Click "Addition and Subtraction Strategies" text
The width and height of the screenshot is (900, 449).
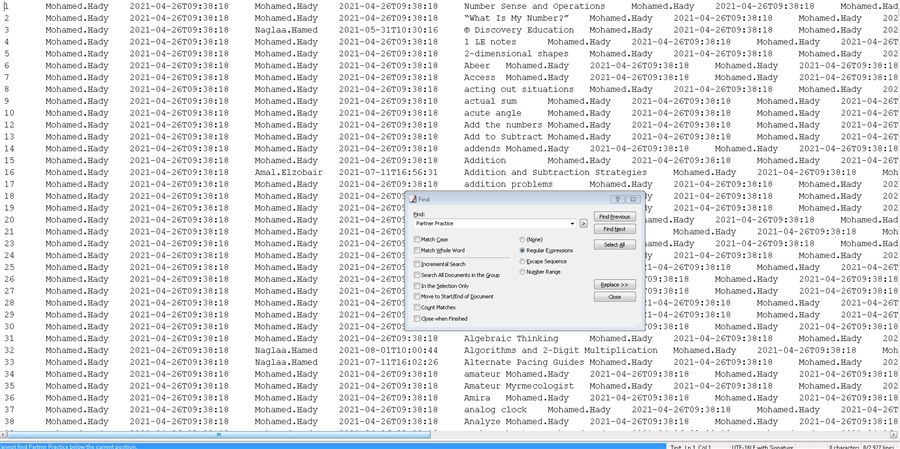click(555, 172)
